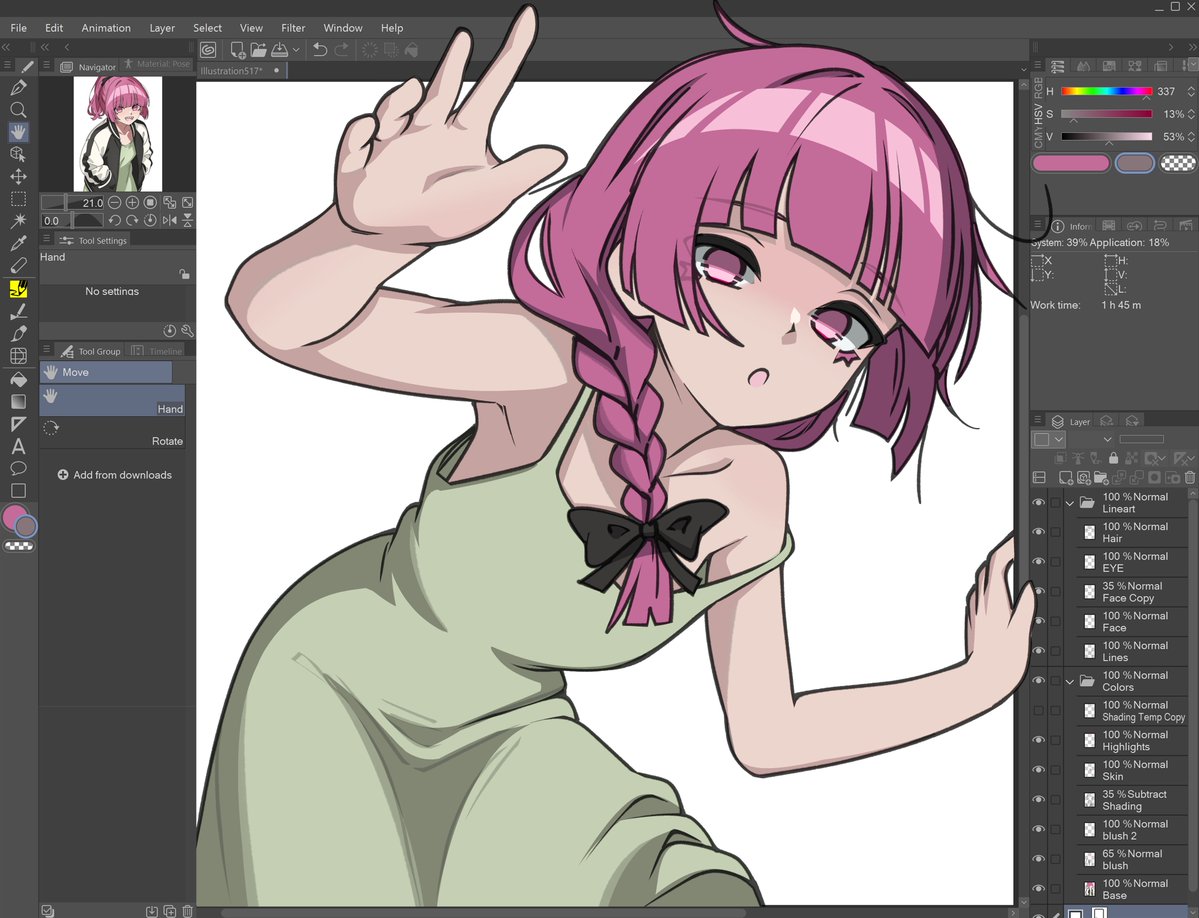Toggle the lock layer icon
The height and width of the screenshot is (918, 1199).
[1113, 459]
